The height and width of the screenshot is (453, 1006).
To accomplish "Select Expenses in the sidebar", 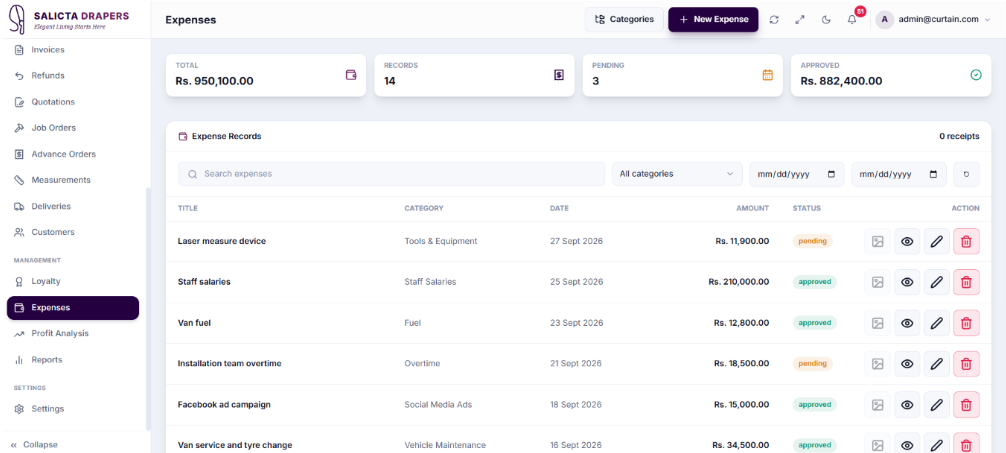I will [72, 307].
